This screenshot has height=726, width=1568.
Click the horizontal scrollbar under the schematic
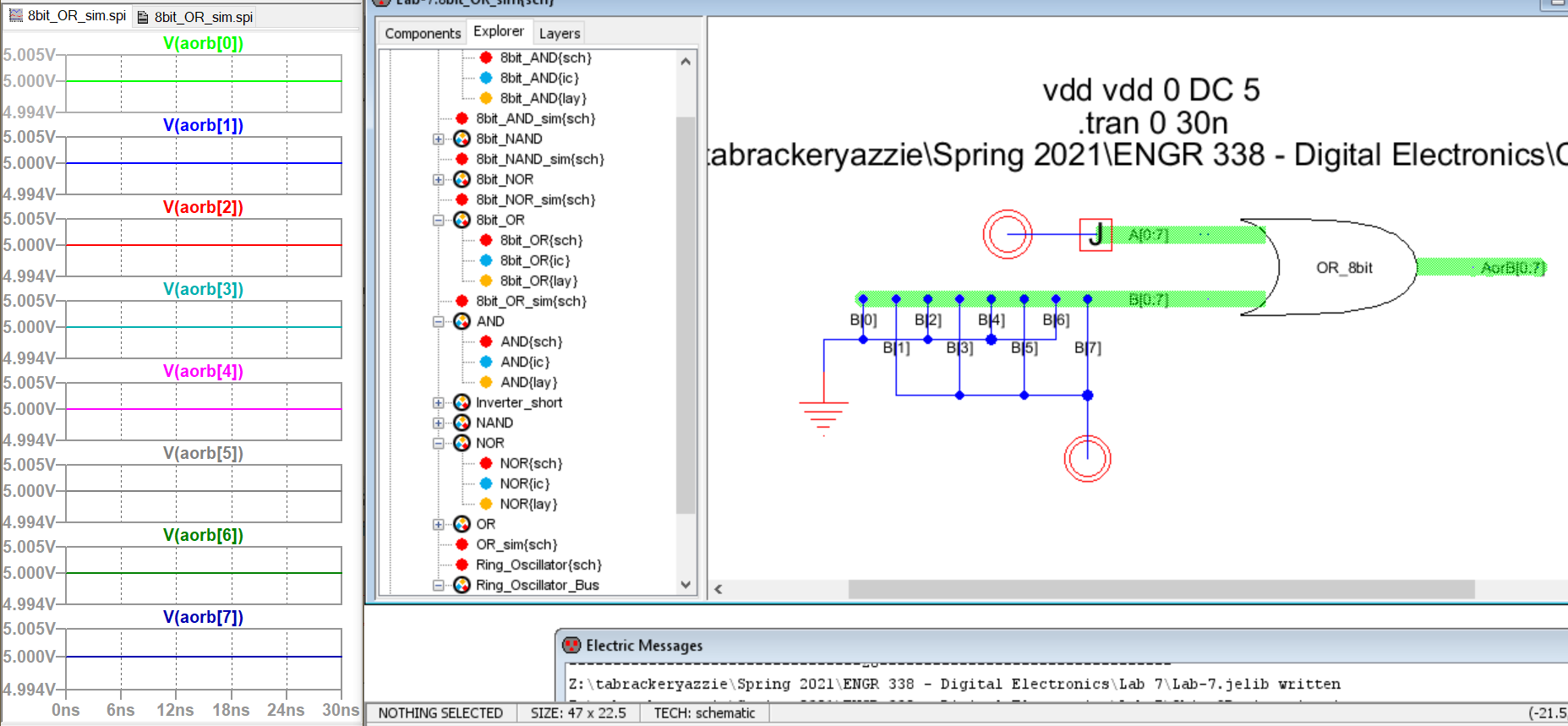1161,589
